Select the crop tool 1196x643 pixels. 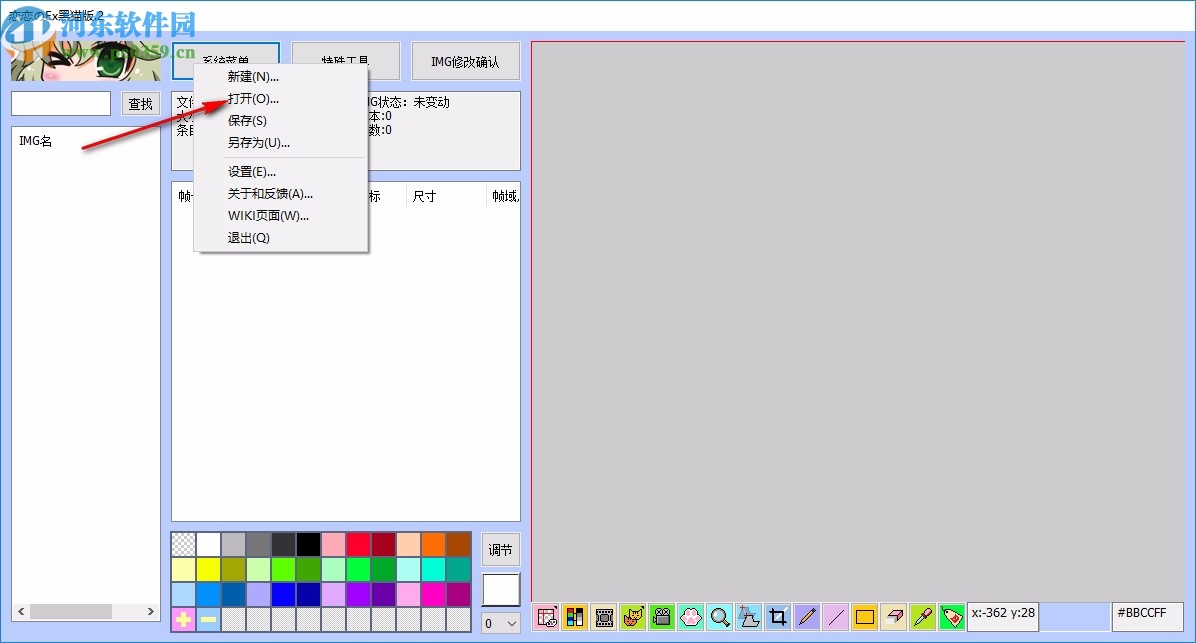[x=778, y=617]
